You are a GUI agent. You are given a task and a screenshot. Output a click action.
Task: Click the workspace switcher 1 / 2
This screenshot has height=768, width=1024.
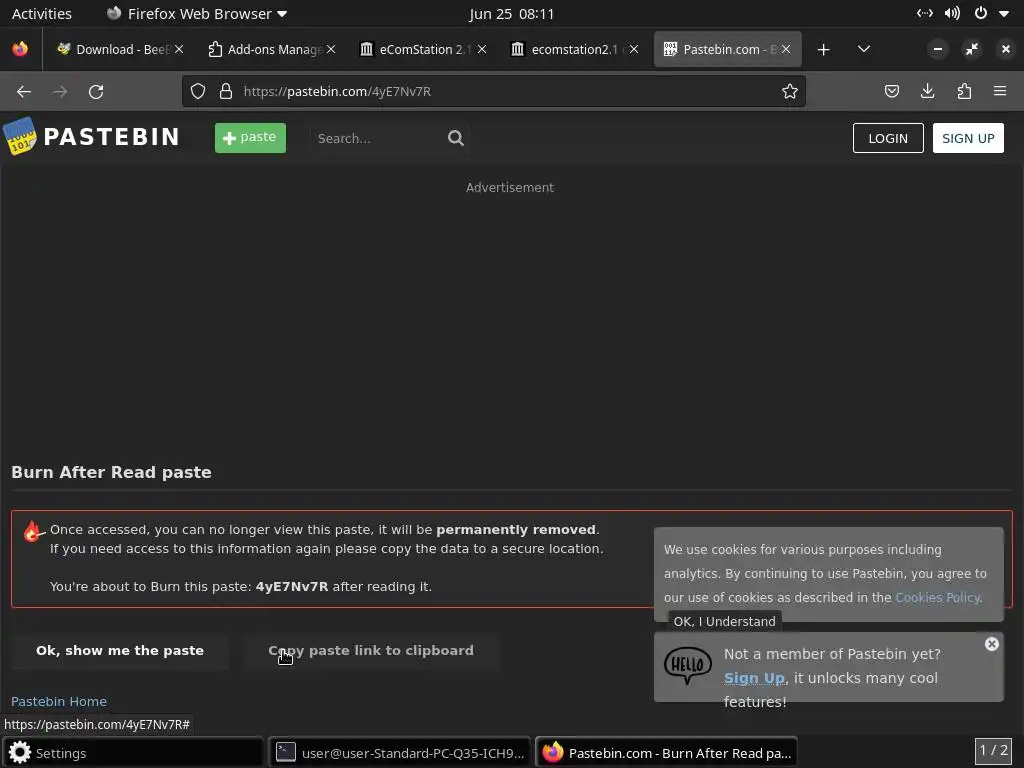(993, 750)
